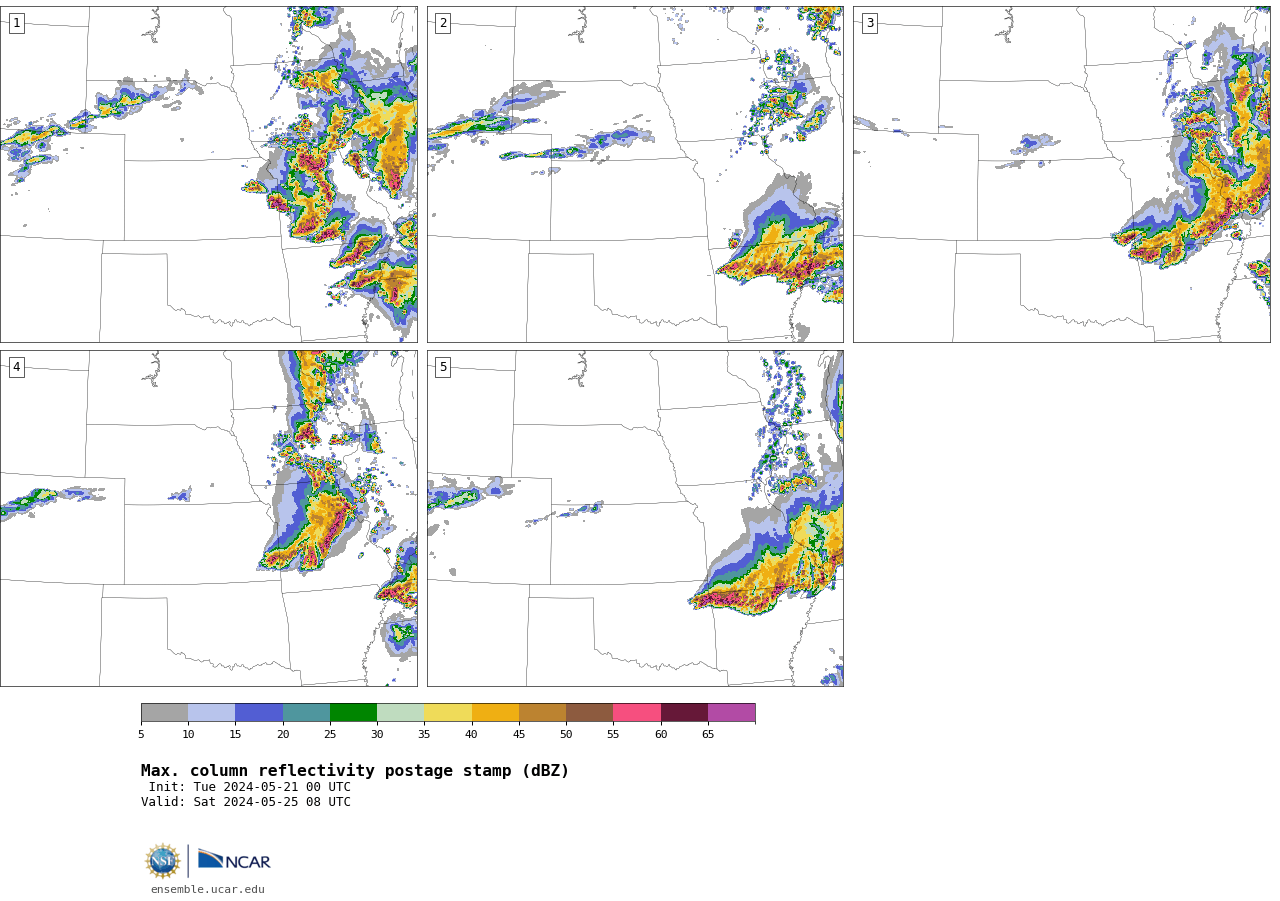Click the colorbar tick label 35

pos(424,735)
